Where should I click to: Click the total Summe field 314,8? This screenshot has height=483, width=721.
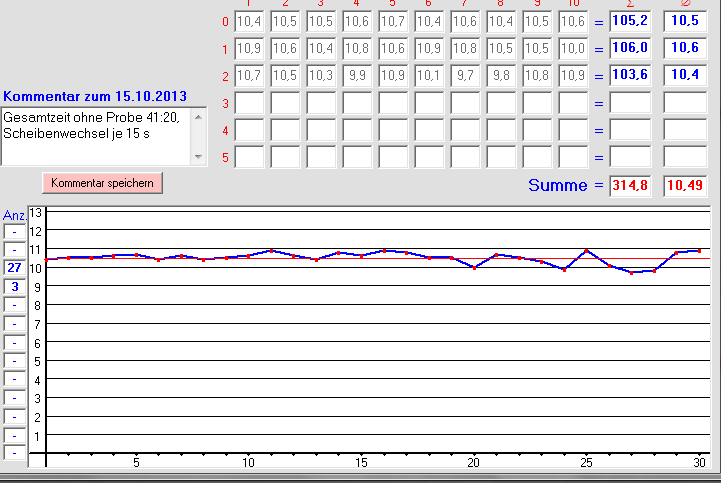pos(629,185)
